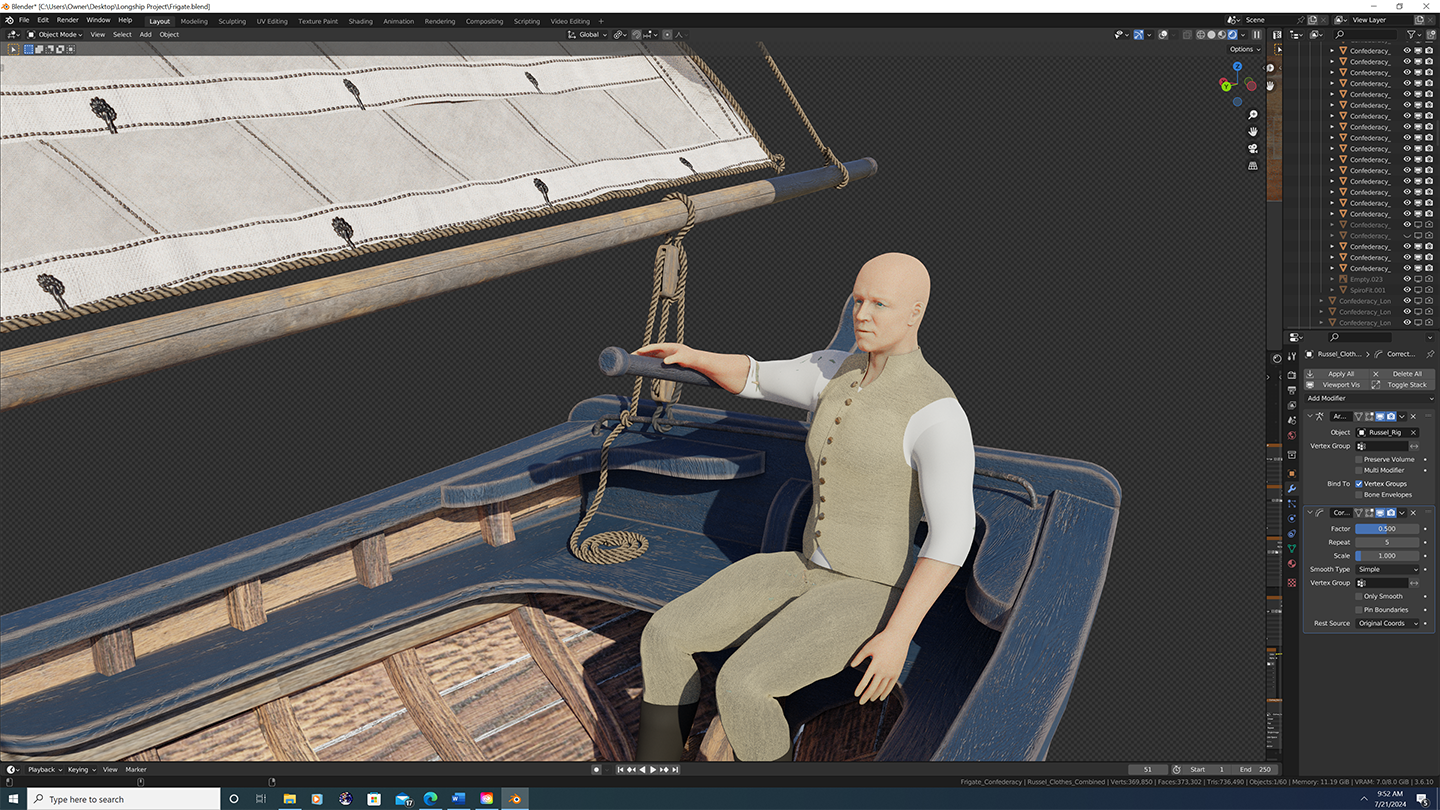Open the Object Data green triangle tab

coord(1292,548)
